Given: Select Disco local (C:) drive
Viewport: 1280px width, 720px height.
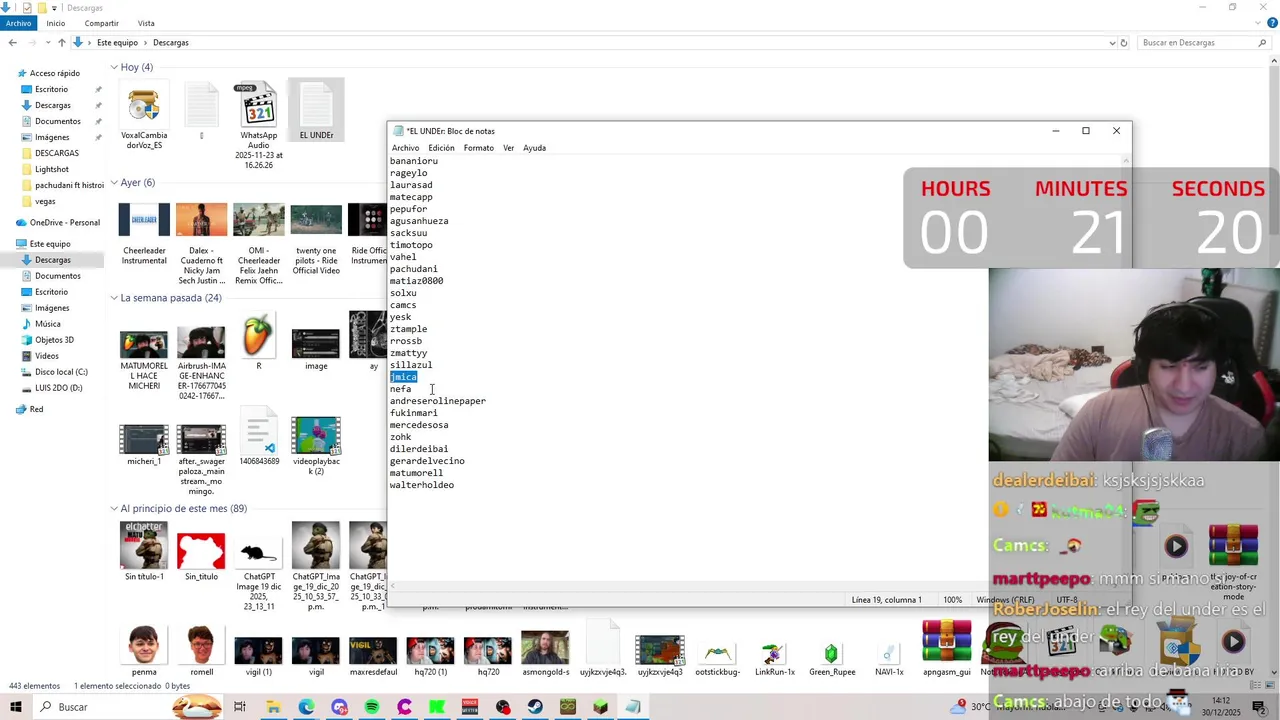Looking at the screenshot, I should [x=60, y=372].
